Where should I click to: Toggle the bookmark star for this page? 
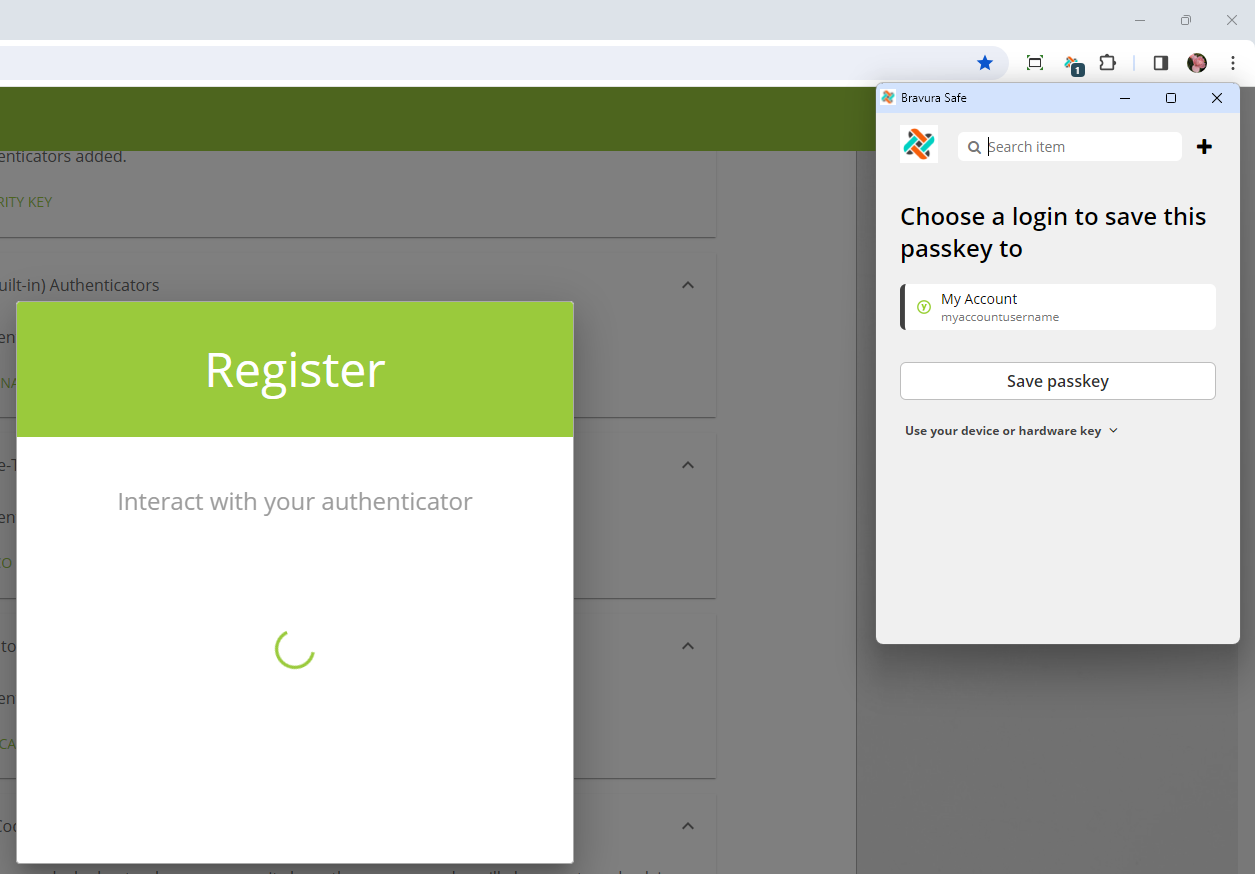[x=985, y=62]
